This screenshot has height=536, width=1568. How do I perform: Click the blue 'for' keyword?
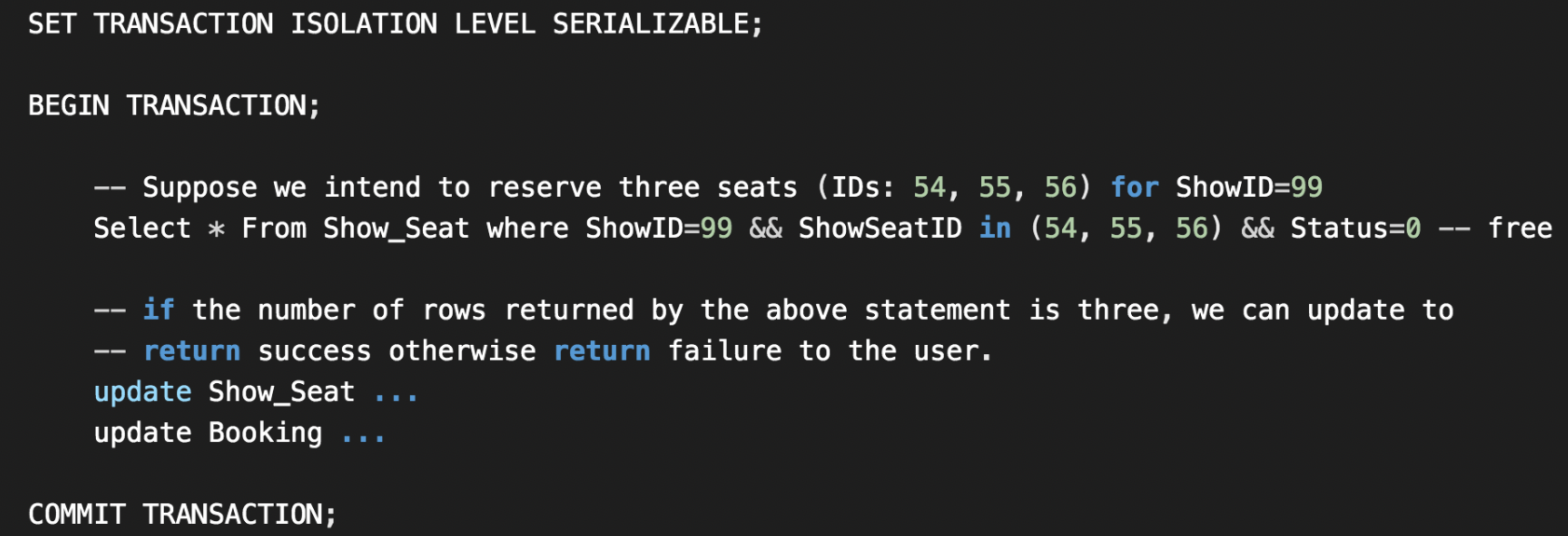[1135, 187]
